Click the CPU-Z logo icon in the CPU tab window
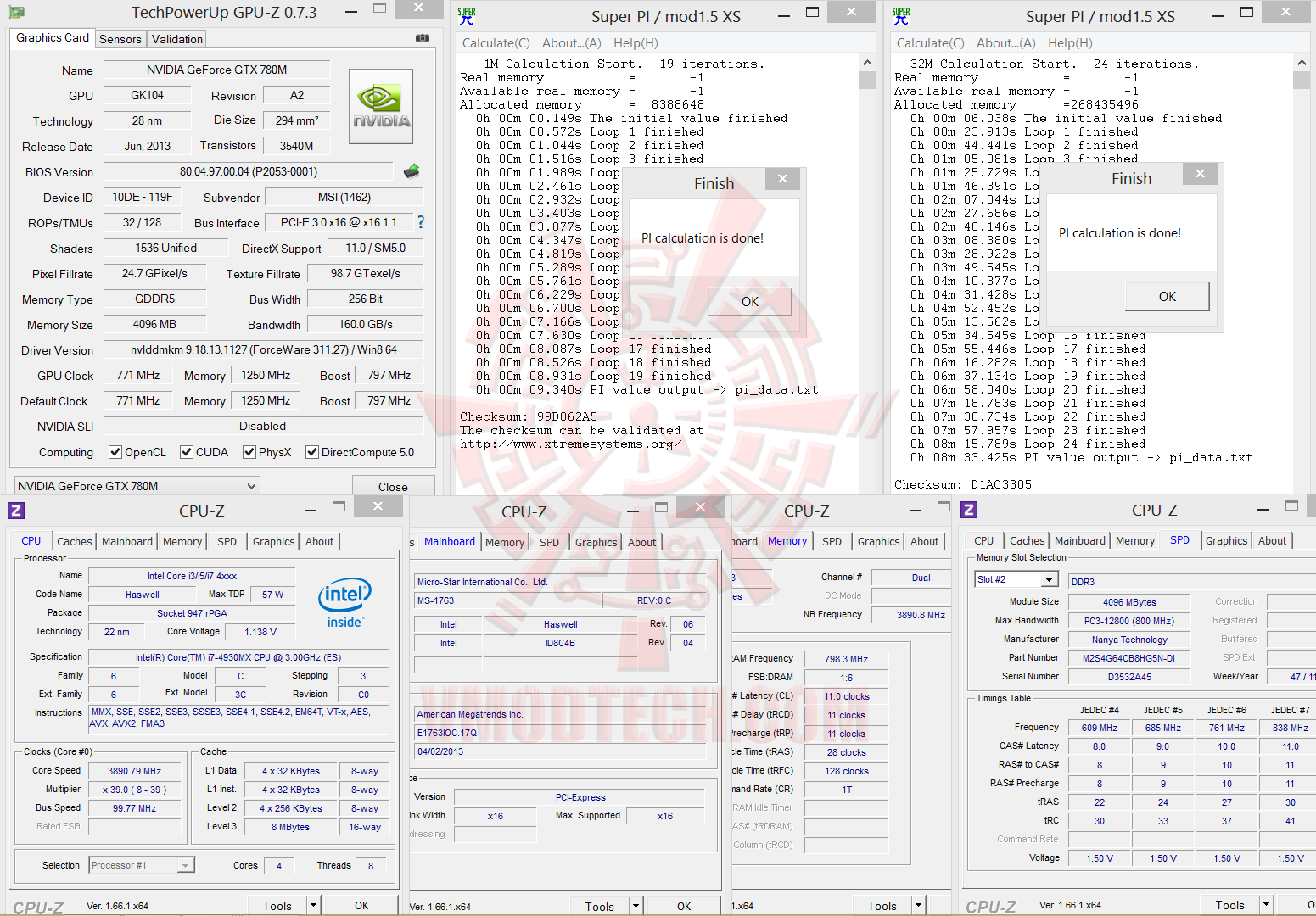This screenshot has height=916, width=1316. (x=16, y=511)
